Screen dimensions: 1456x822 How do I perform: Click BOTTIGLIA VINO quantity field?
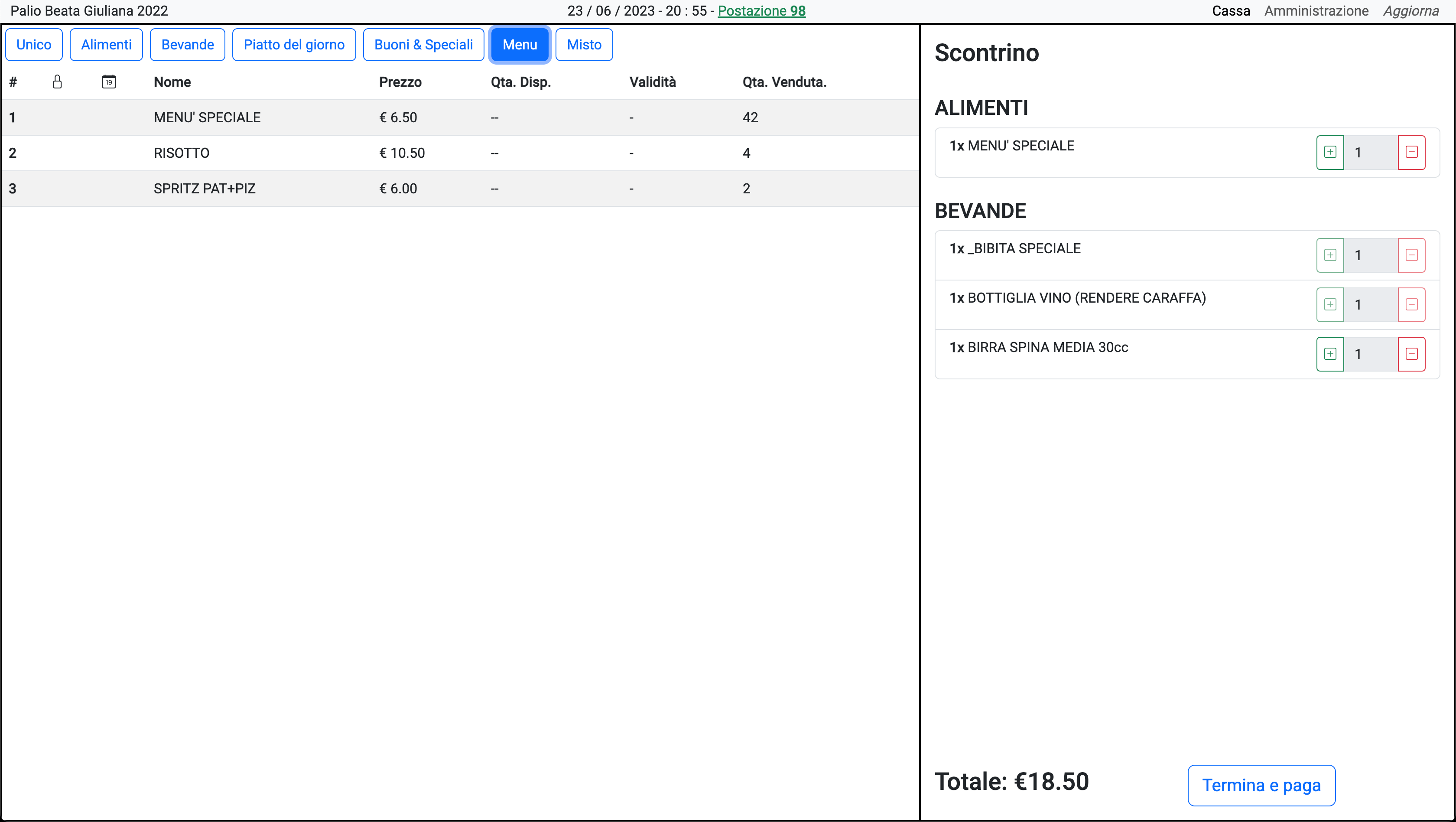tap(1371, 305)
